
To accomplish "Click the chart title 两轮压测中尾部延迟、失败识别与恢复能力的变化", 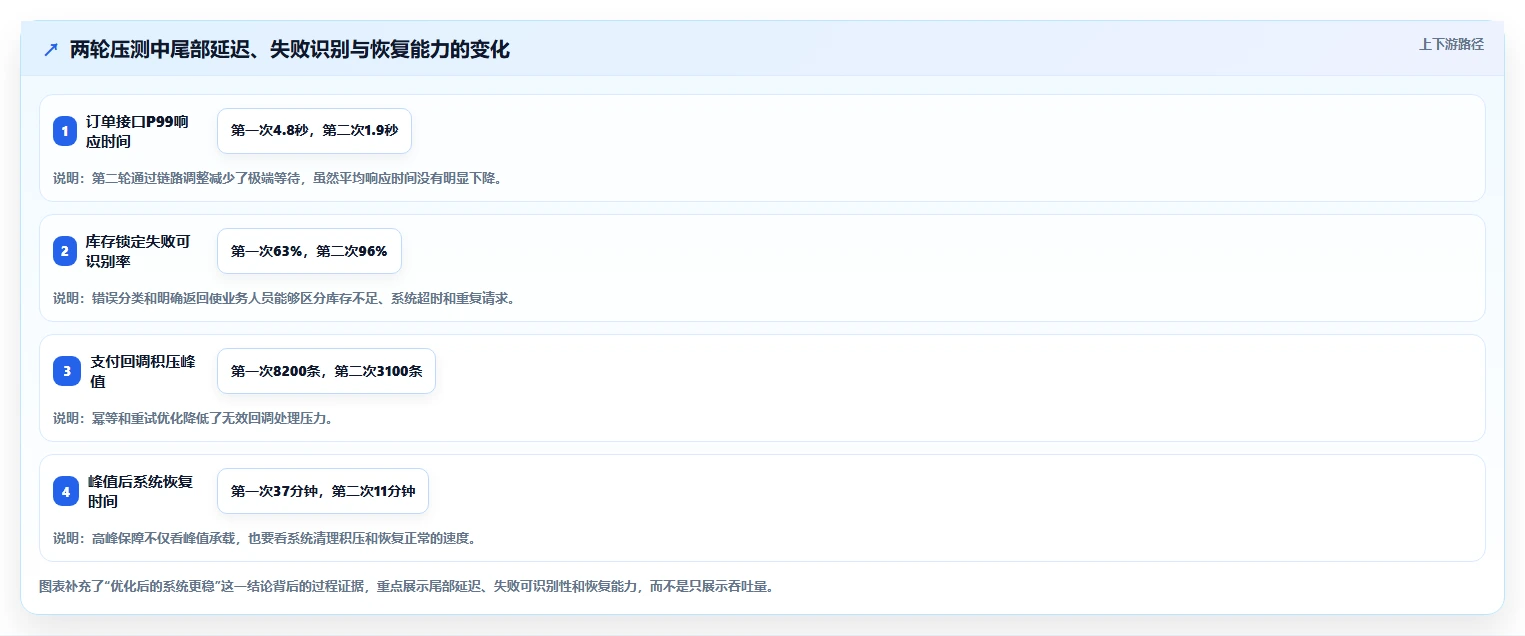I will (x=290, y=49).
